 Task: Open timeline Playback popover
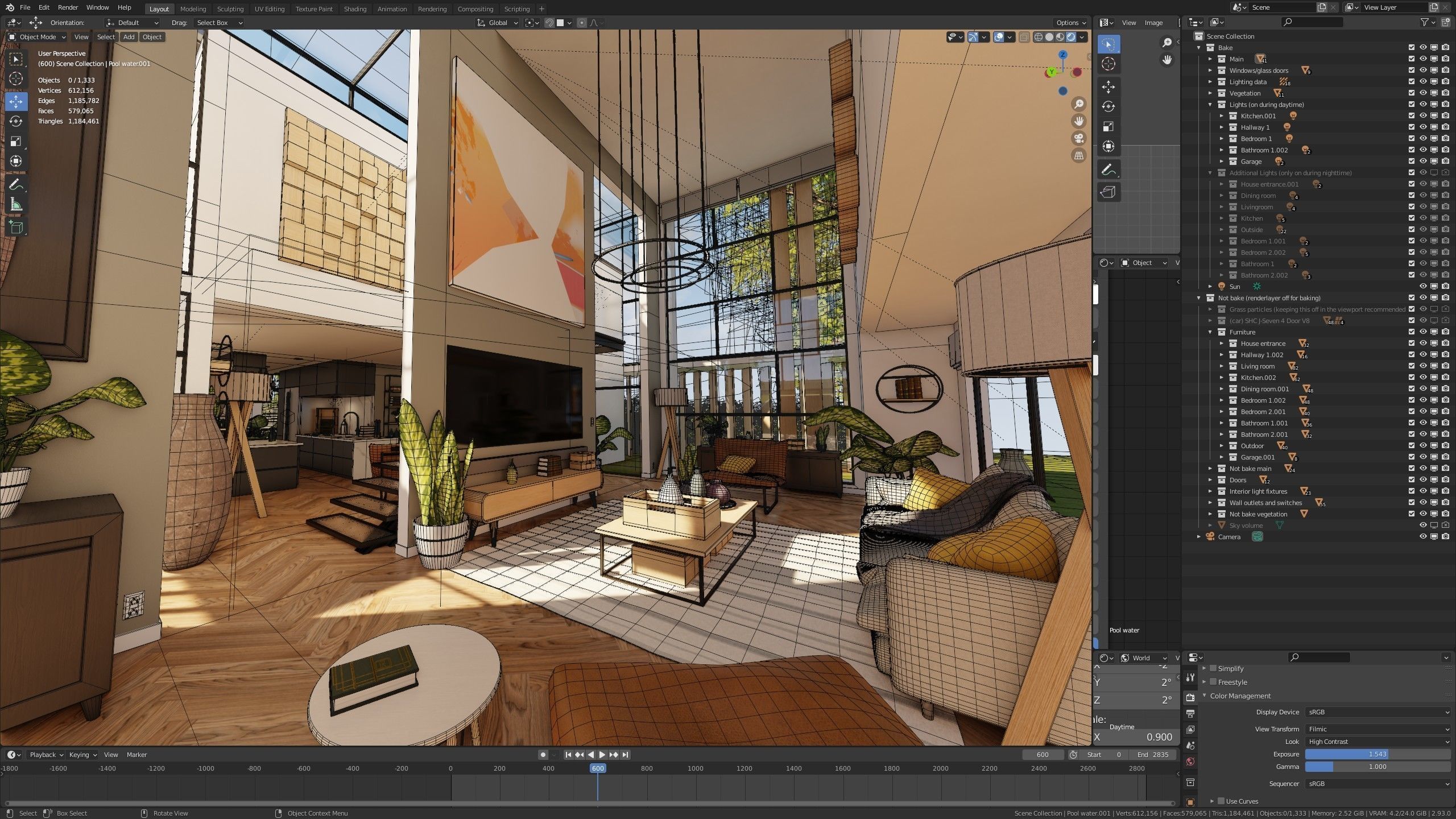click(x=46, y=755)
